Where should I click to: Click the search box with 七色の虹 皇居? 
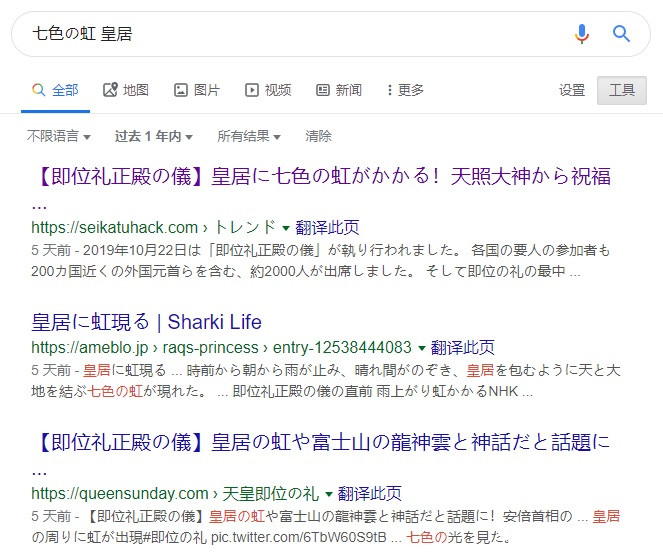pos(331,34)
